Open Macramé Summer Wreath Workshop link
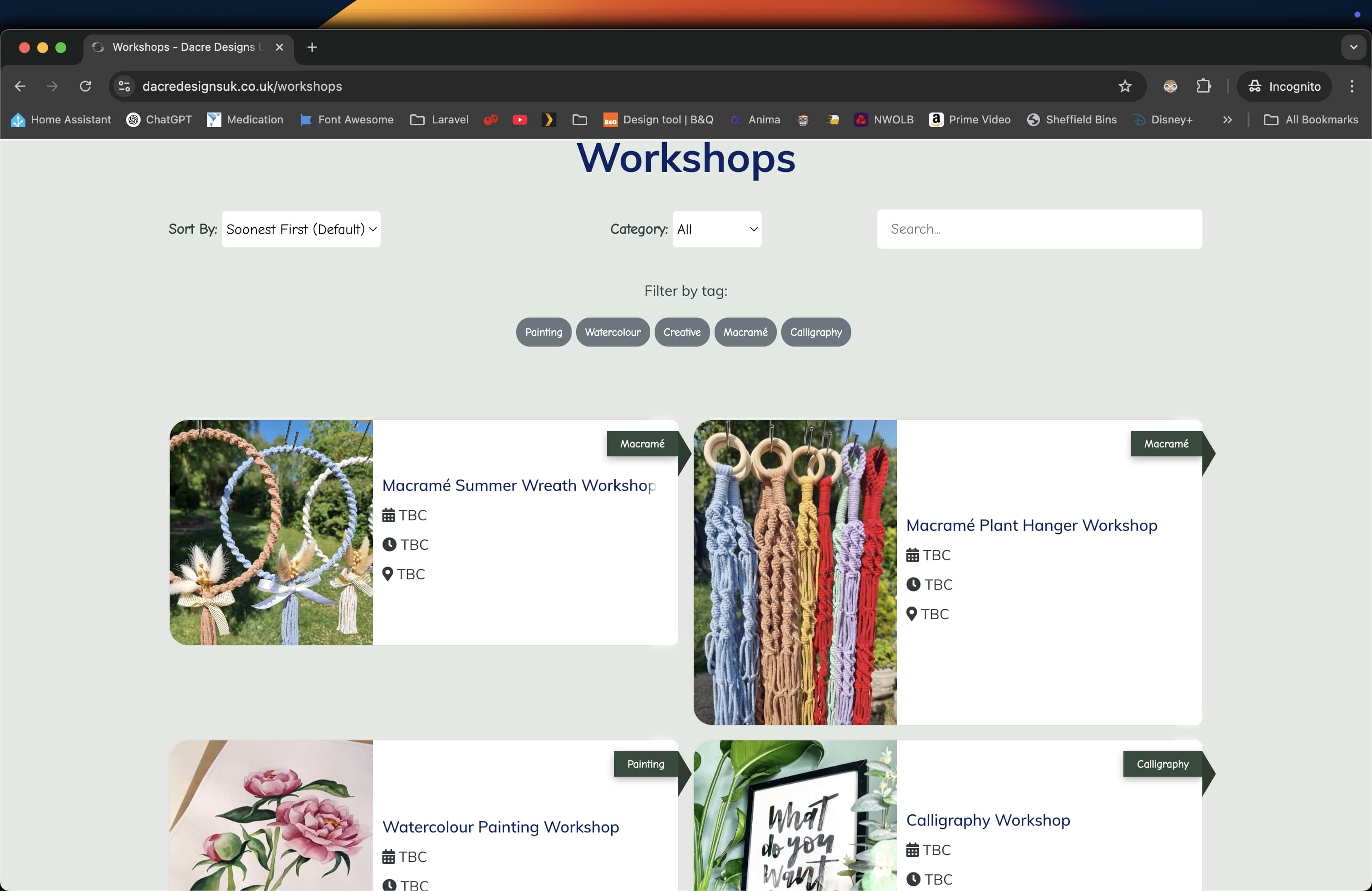Viewport: 1372px width, 891px height. tap(518, 485)
